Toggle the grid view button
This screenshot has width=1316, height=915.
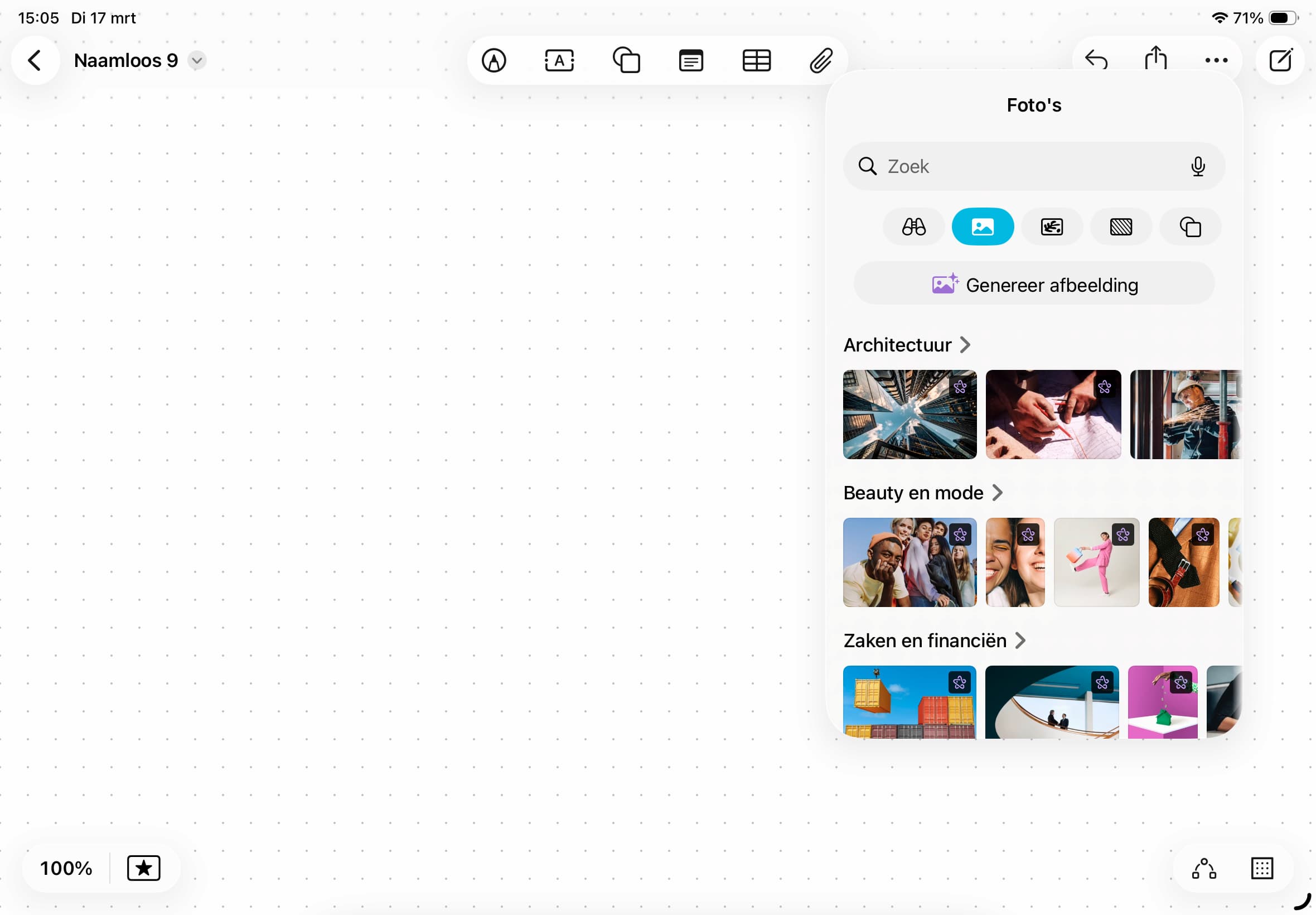[1261, 868]
